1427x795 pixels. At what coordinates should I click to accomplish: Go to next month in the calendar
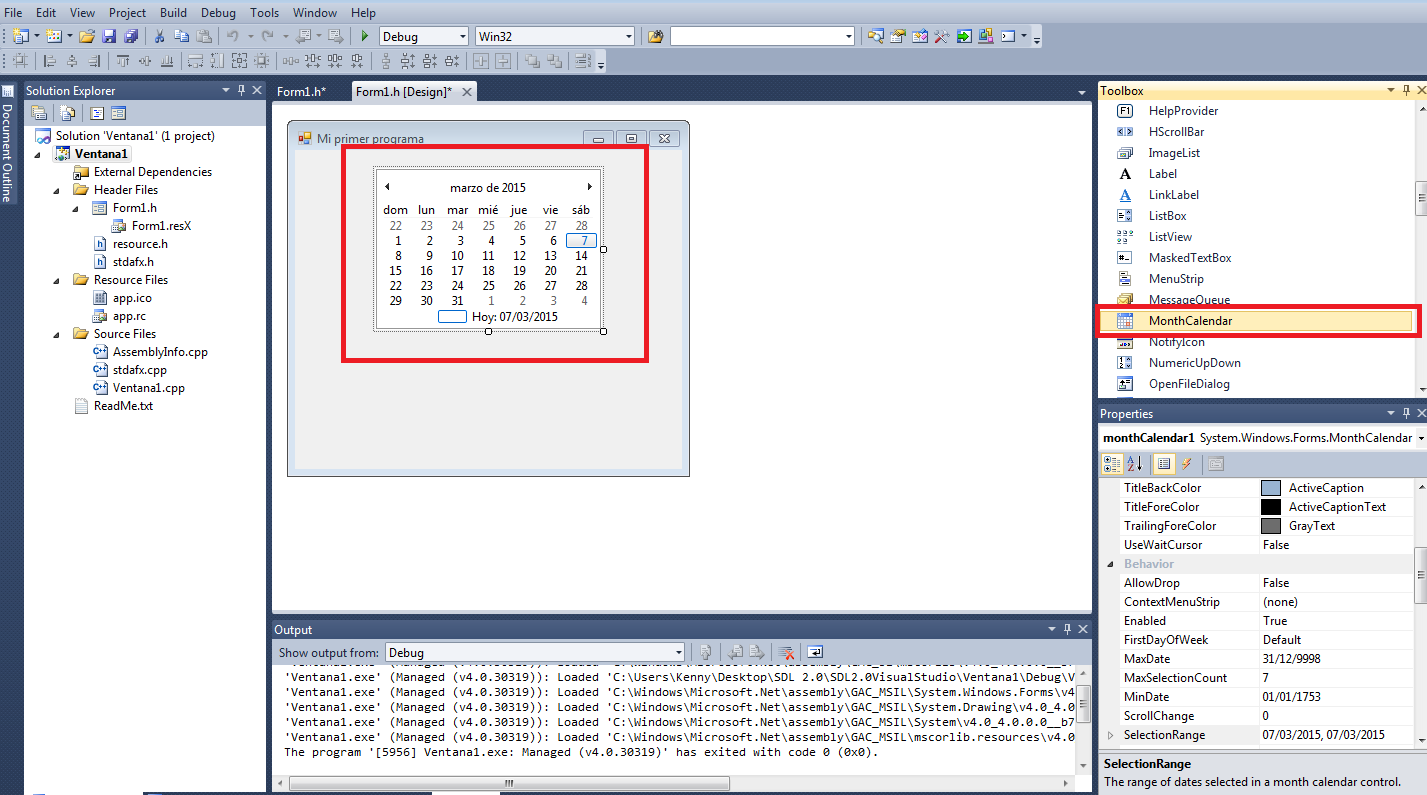pos(590,187)
